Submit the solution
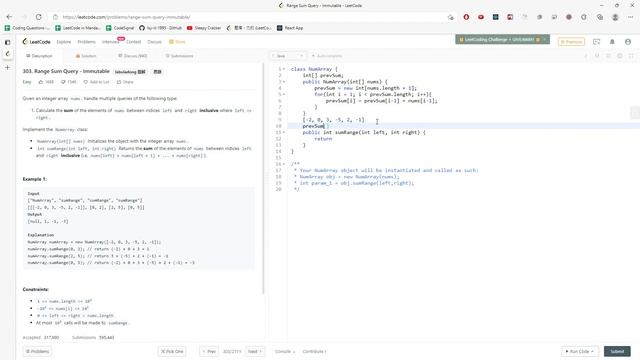 (617, 351)
